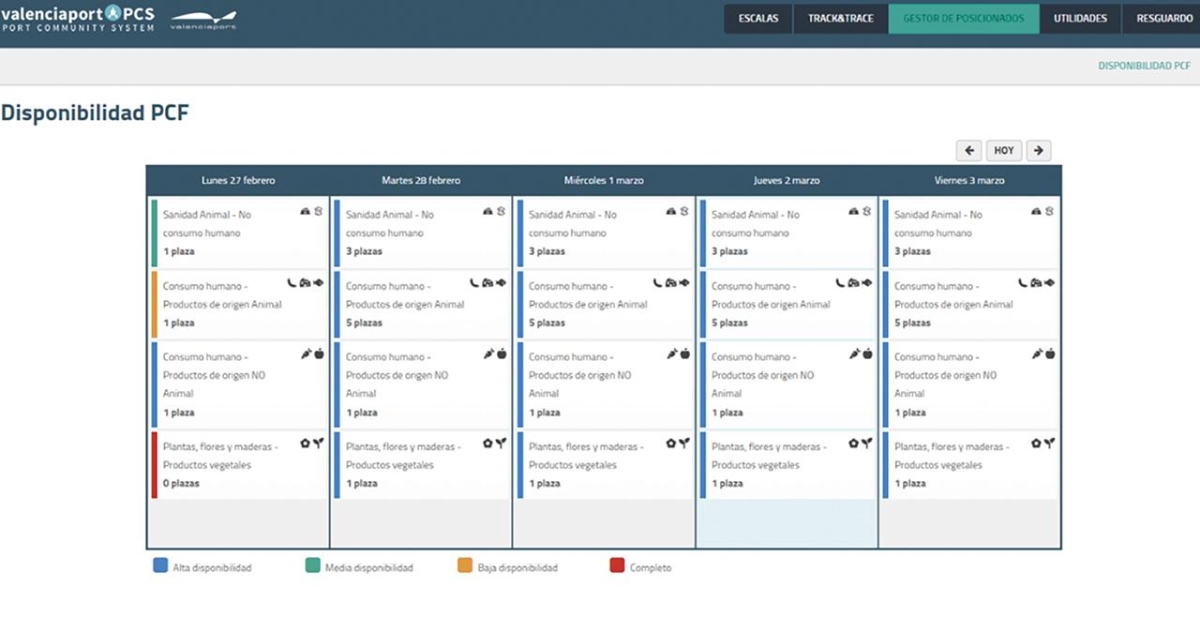Screen dimensions: 1200x617
Task: Click carrot and apple icons on Lunes card
Action: pyautogui.click(x=313, y=353)
